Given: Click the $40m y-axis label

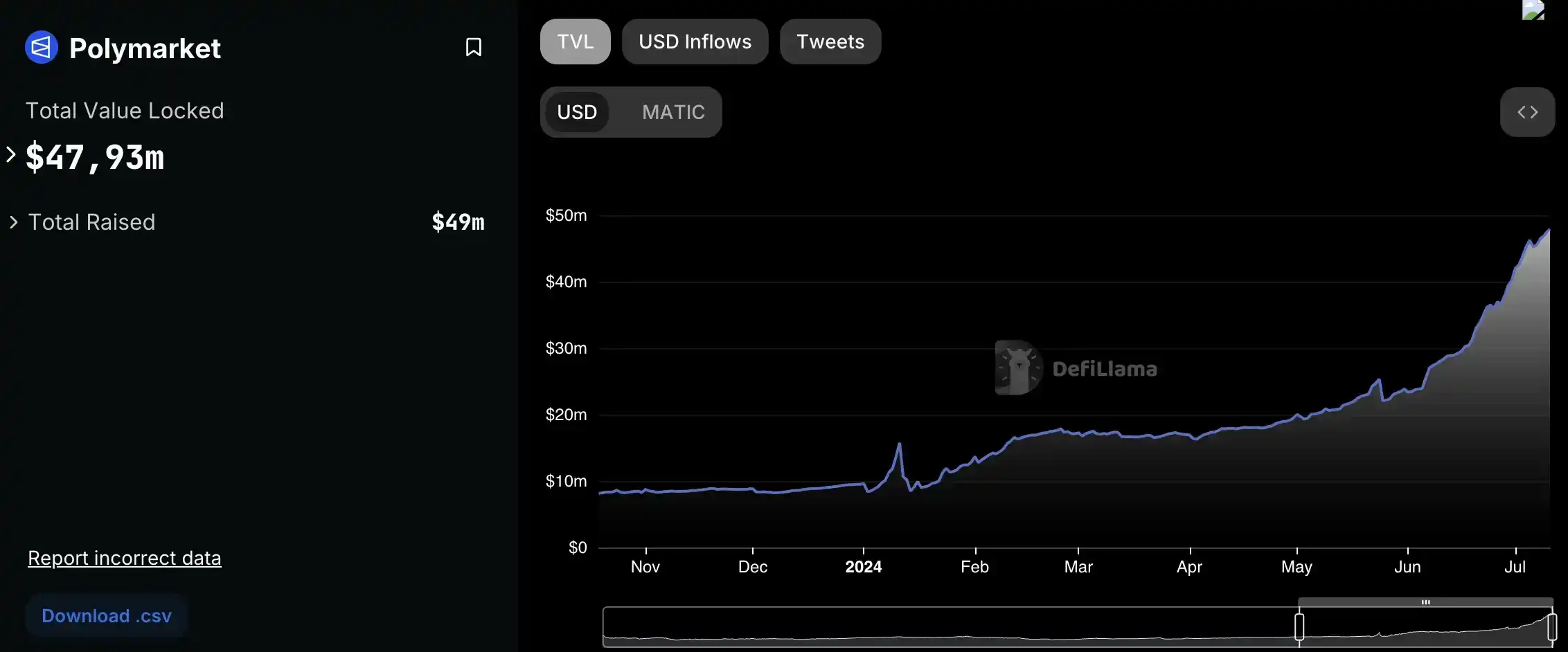Looking at the screenshot, I should pos(566,282).
